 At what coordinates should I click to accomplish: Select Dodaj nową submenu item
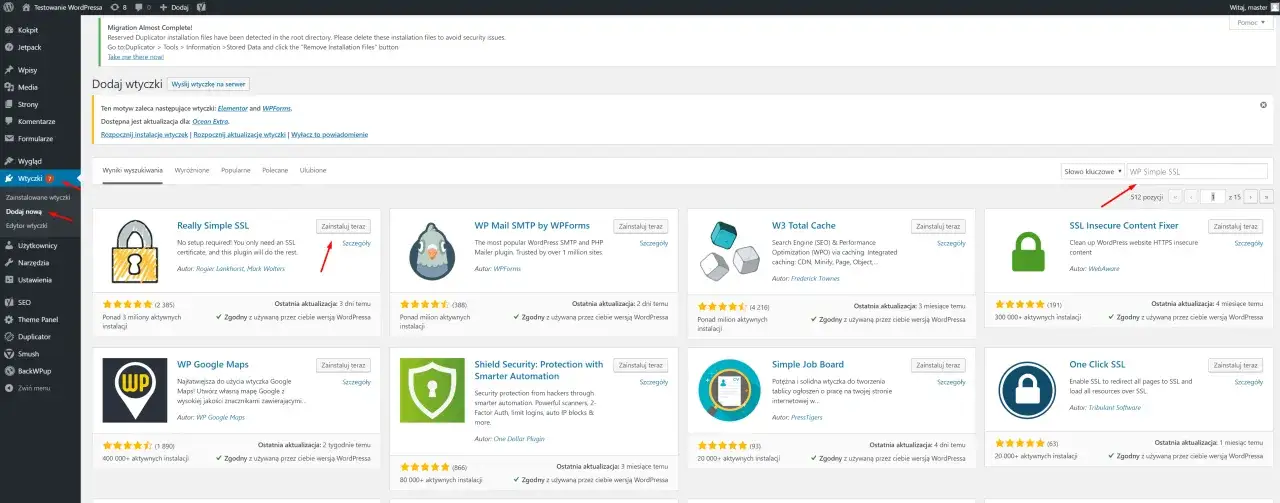coord(23,212)
